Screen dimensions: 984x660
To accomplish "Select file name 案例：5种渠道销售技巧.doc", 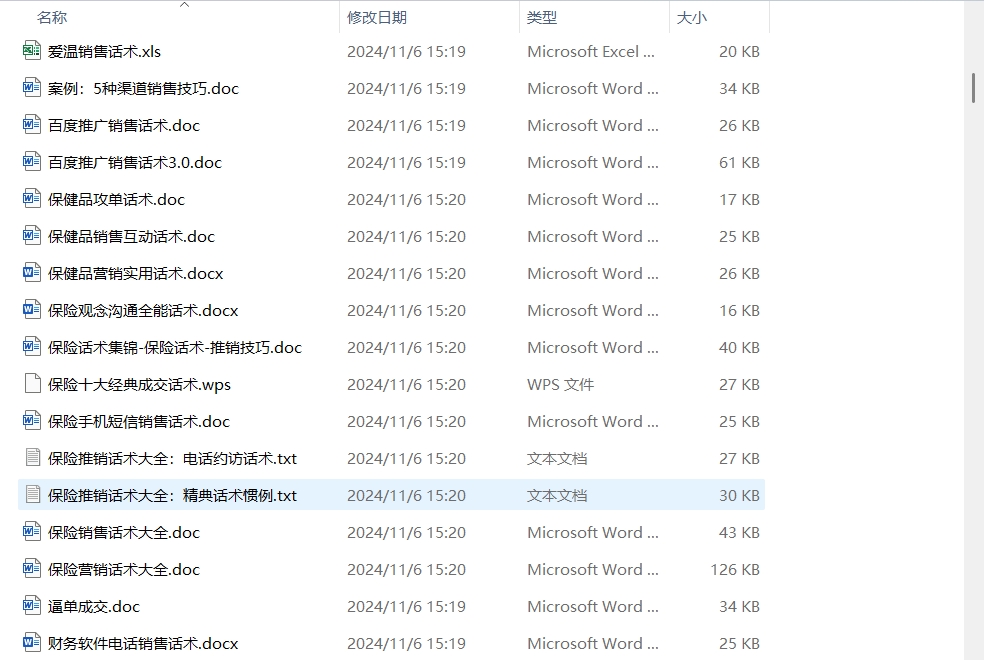I will pyautogui.click(x=143, y=88).
